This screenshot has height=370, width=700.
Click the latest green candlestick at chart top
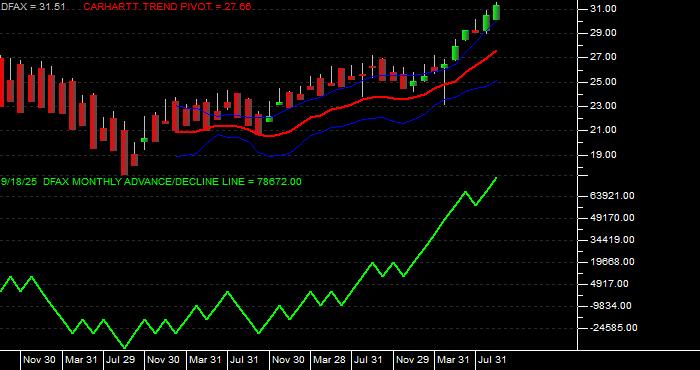point(496,12)
